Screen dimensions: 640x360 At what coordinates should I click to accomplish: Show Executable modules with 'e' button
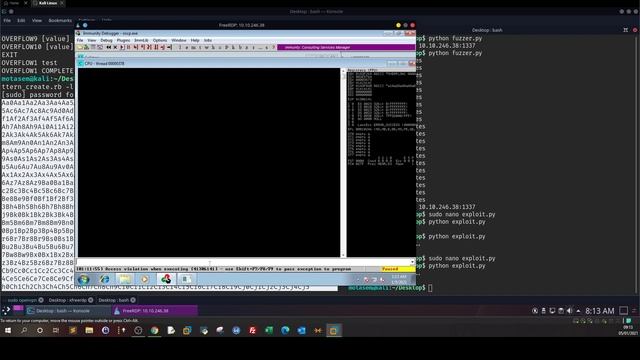click(187, 47)
